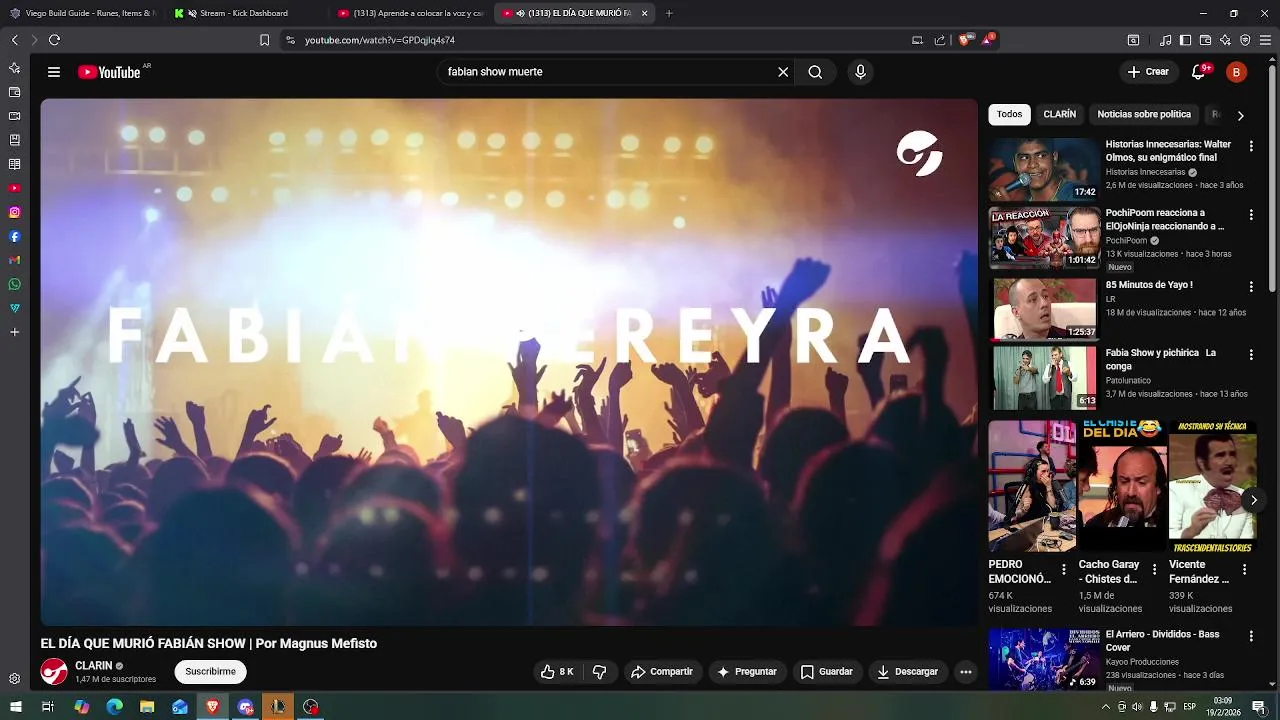
Task: Open PochiPoom reacciona video title
Action: coord(1164,219)
